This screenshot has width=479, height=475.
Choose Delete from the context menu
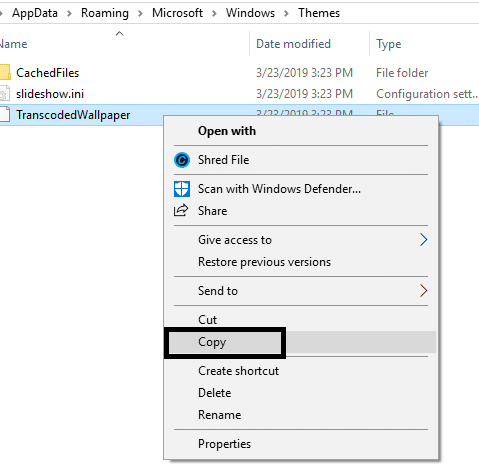coord(301,393)
